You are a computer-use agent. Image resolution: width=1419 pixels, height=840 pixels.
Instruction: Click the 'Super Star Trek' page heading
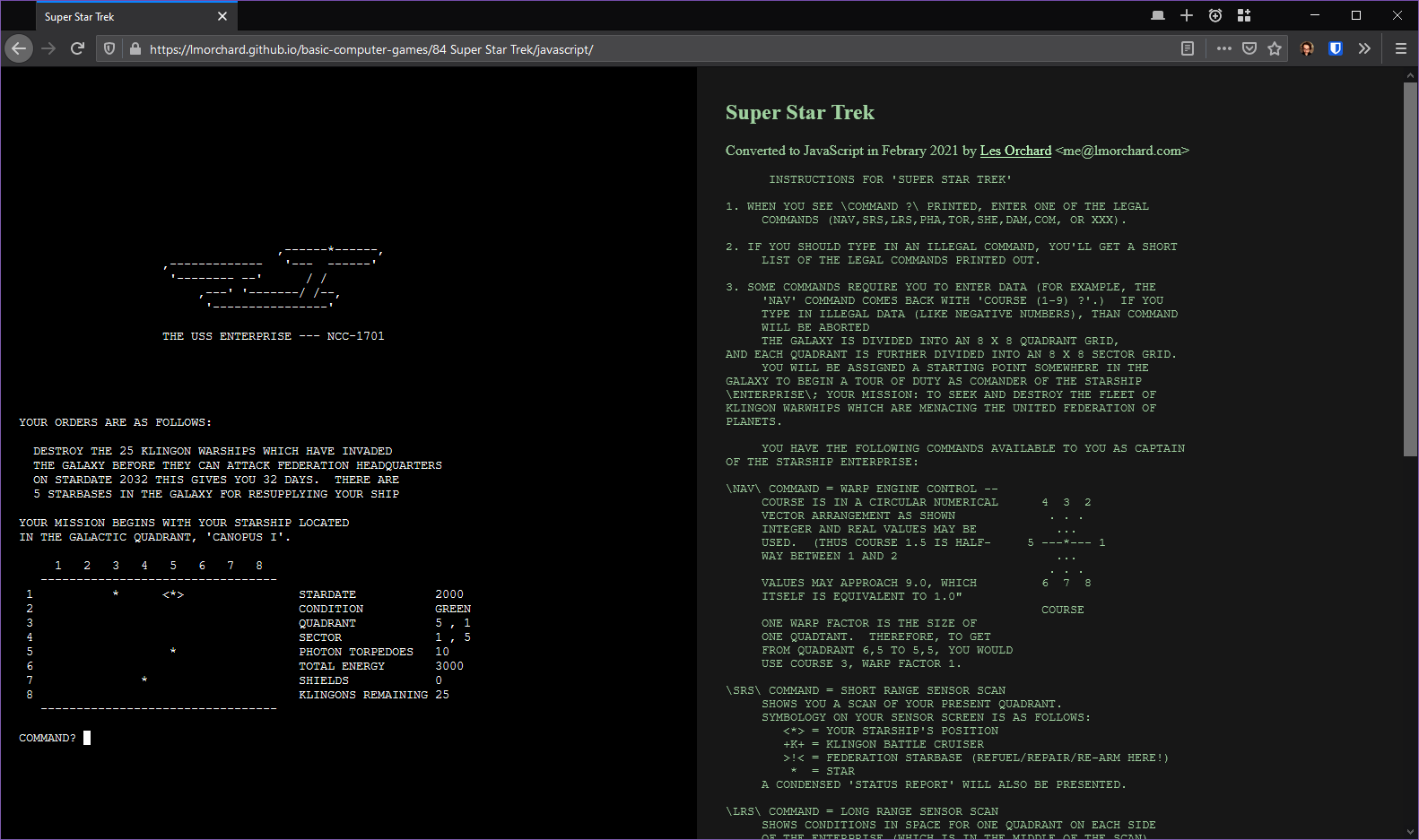pyautogui.click(x=800, y=113)
